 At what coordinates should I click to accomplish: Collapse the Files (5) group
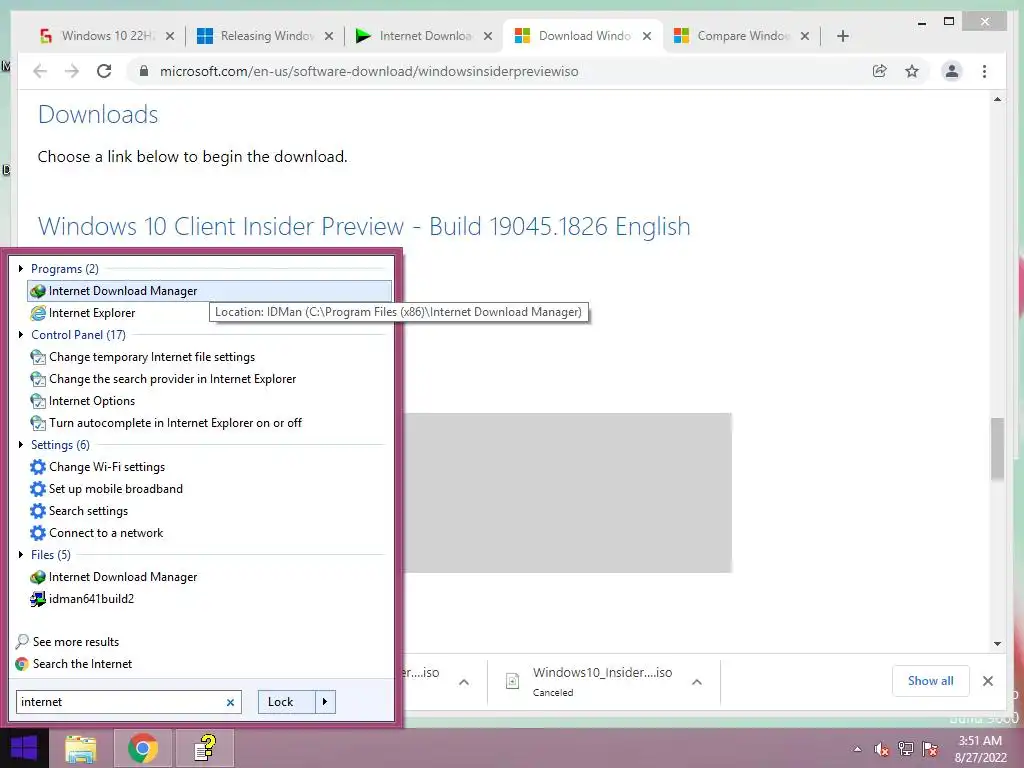[21, 554]
